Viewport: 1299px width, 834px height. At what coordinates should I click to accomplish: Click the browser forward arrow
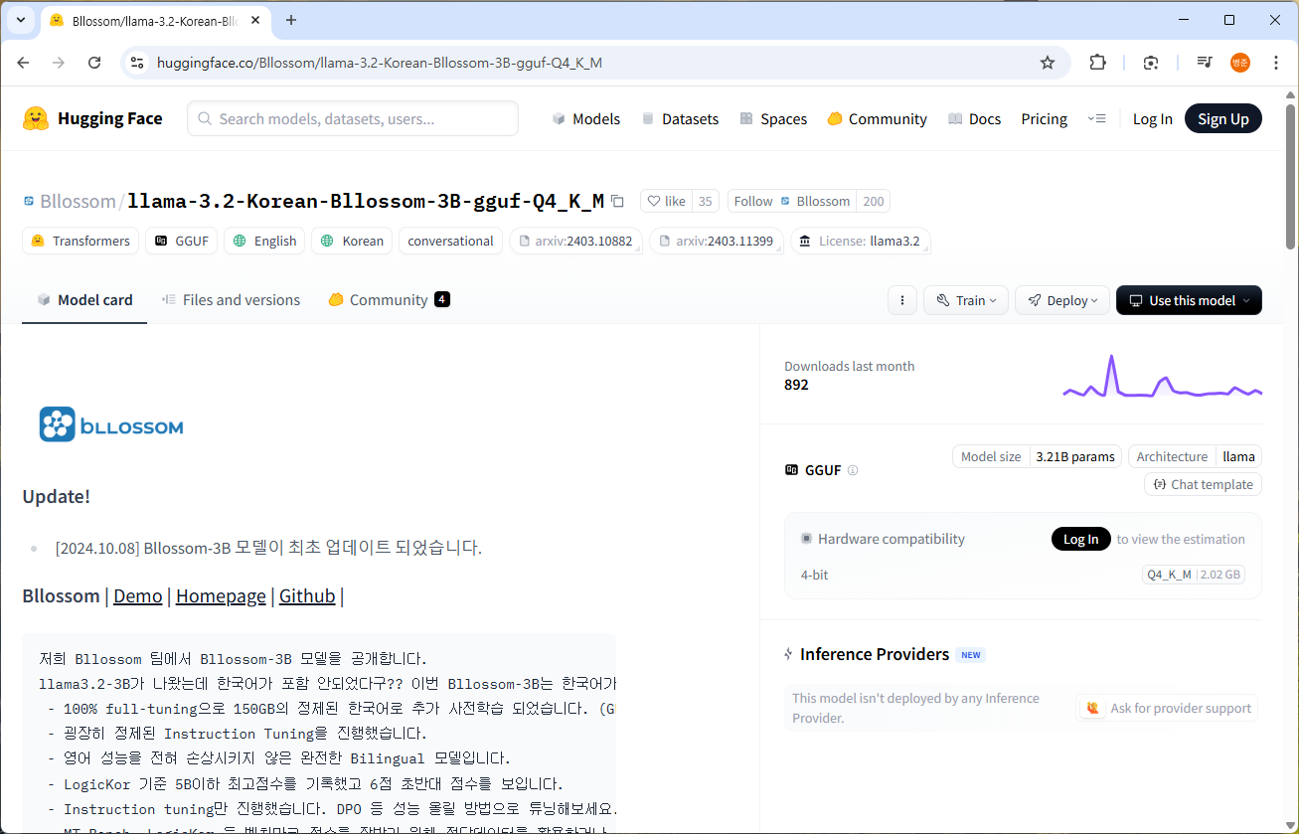pos(58,62)
